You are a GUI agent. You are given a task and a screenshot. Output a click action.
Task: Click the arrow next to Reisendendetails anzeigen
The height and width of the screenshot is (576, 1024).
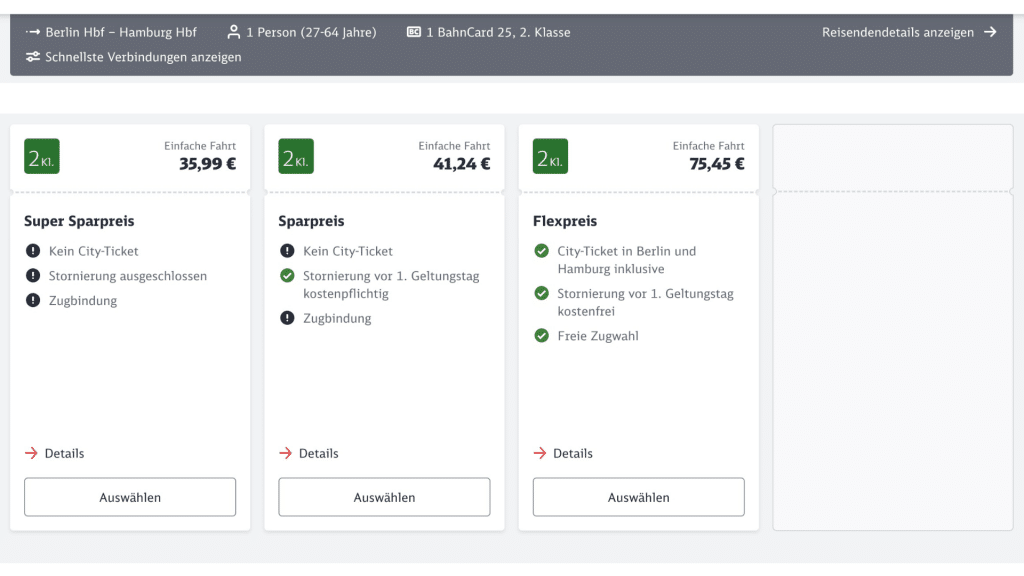(x=990, y=32)
